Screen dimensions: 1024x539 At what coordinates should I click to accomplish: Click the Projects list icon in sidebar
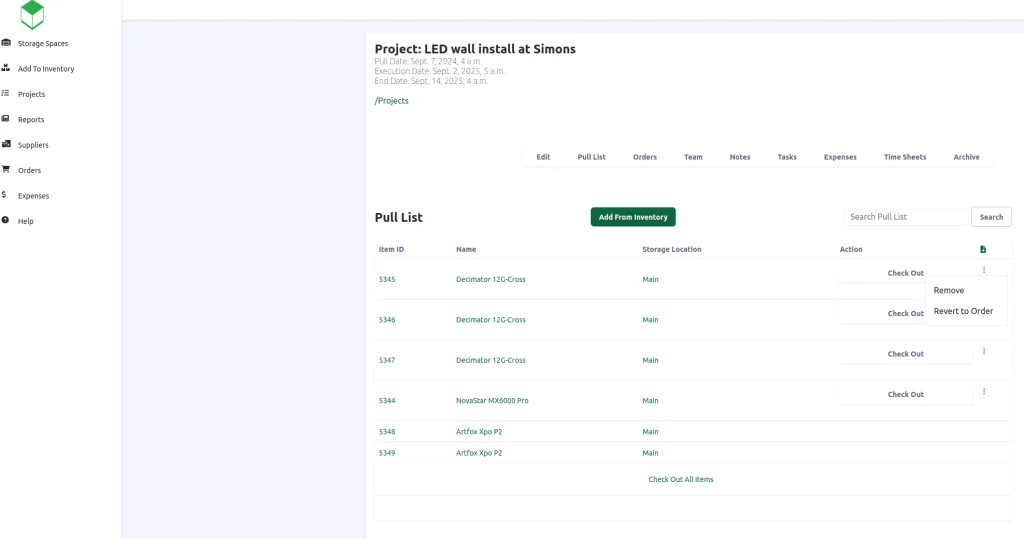click(5, 93)
